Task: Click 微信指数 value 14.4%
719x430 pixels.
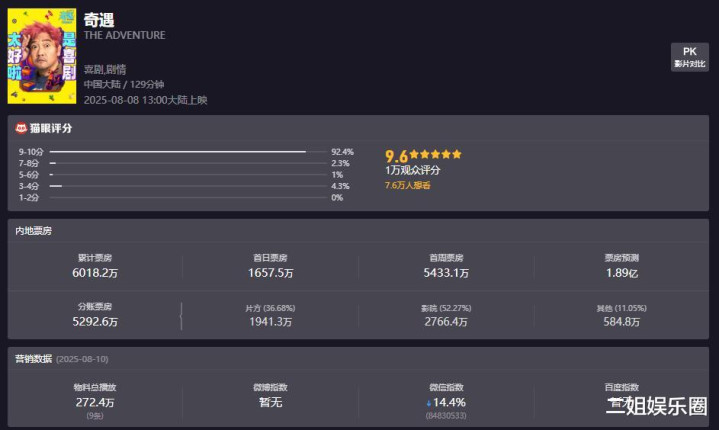Action: pos(449,402)
